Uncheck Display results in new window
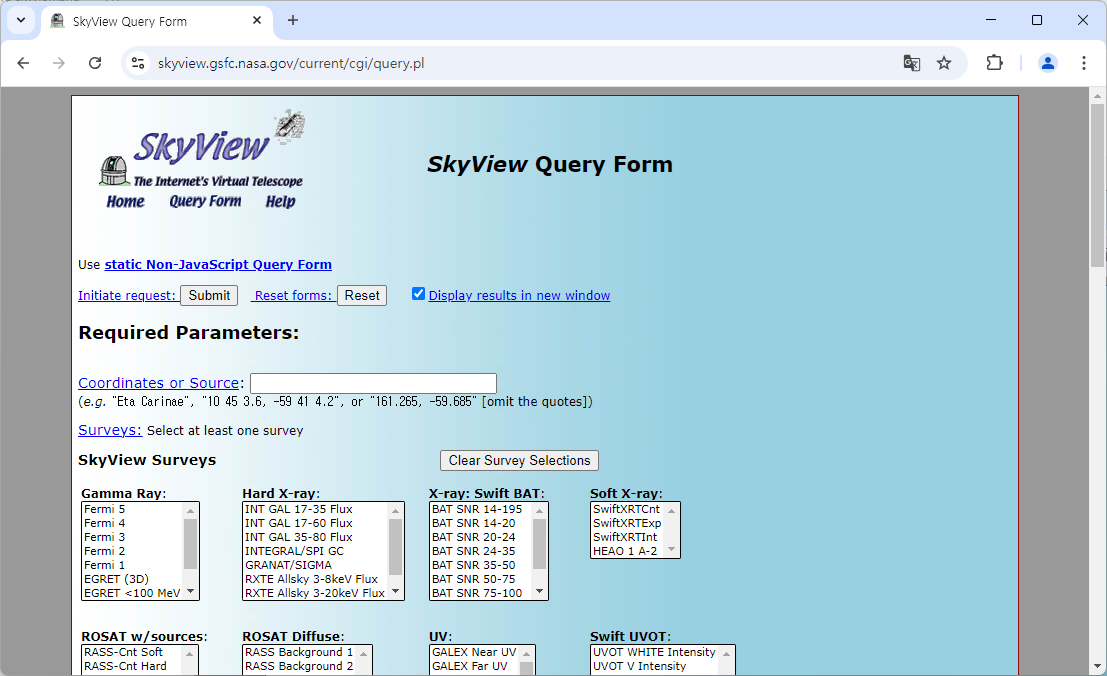The height and width of the screenshot is (676, 1107). 419,294
